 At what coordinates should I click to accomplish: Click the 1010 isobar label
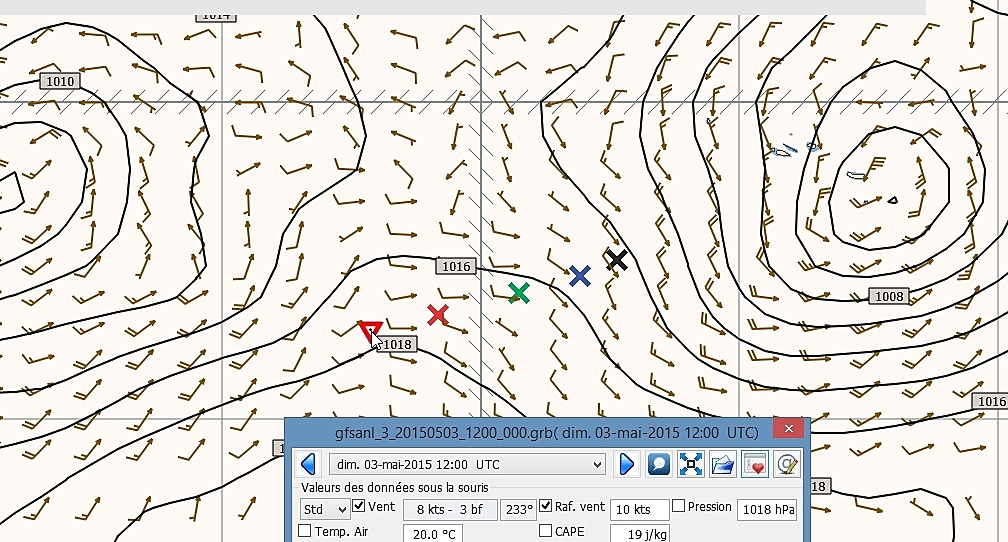[x=60, y=81]
